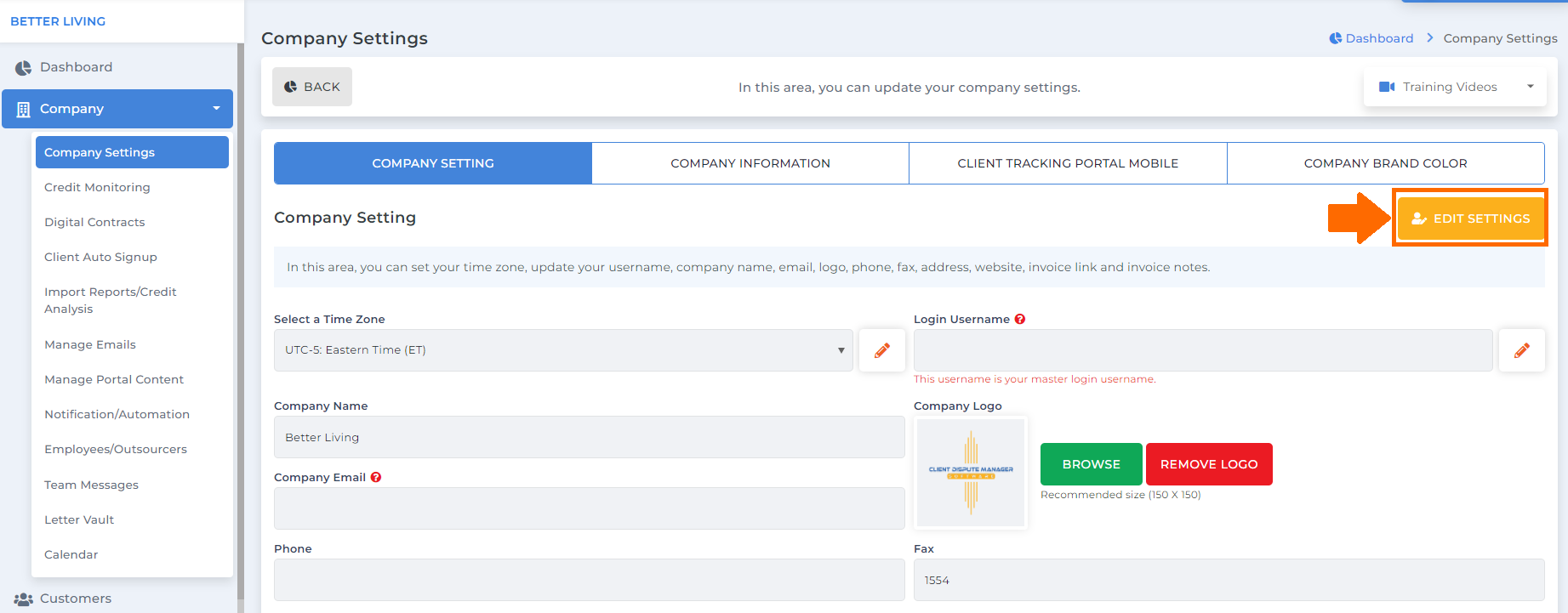Screen dimensions: 1568x613
Task: Open the Training Videos dropdown
Action: click(x=1455, y=87)
